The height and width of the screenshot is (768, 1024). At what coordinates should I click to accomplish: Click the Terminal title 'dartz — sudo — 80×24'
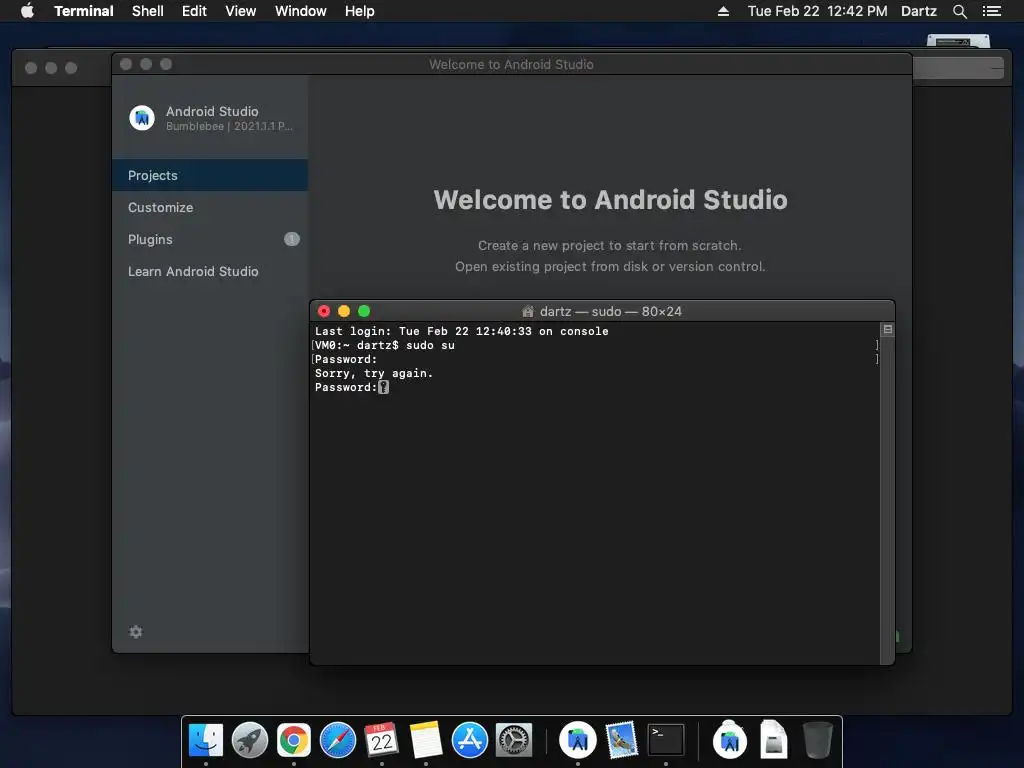tap(611, 312)
